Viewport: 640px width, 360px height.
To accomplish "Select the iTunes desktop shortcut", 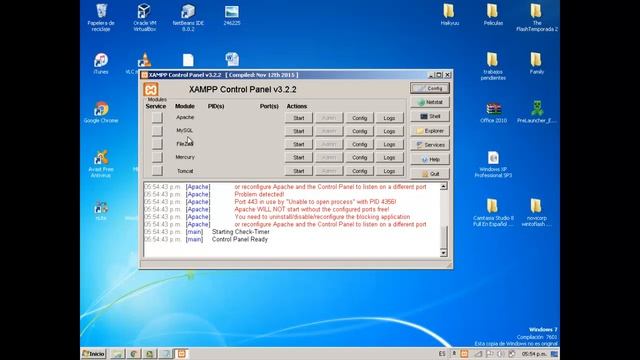I will (x=101, y=63).
